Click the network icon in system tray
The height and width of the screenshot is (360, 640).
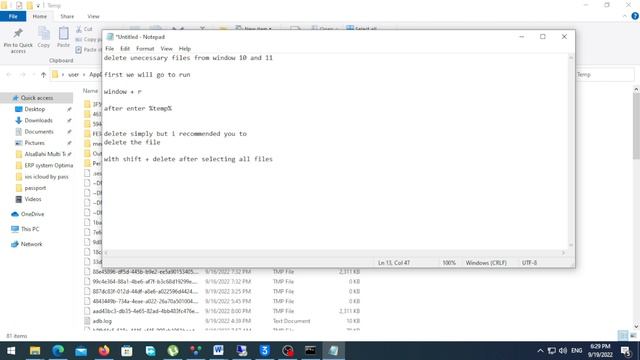[551, 351]
